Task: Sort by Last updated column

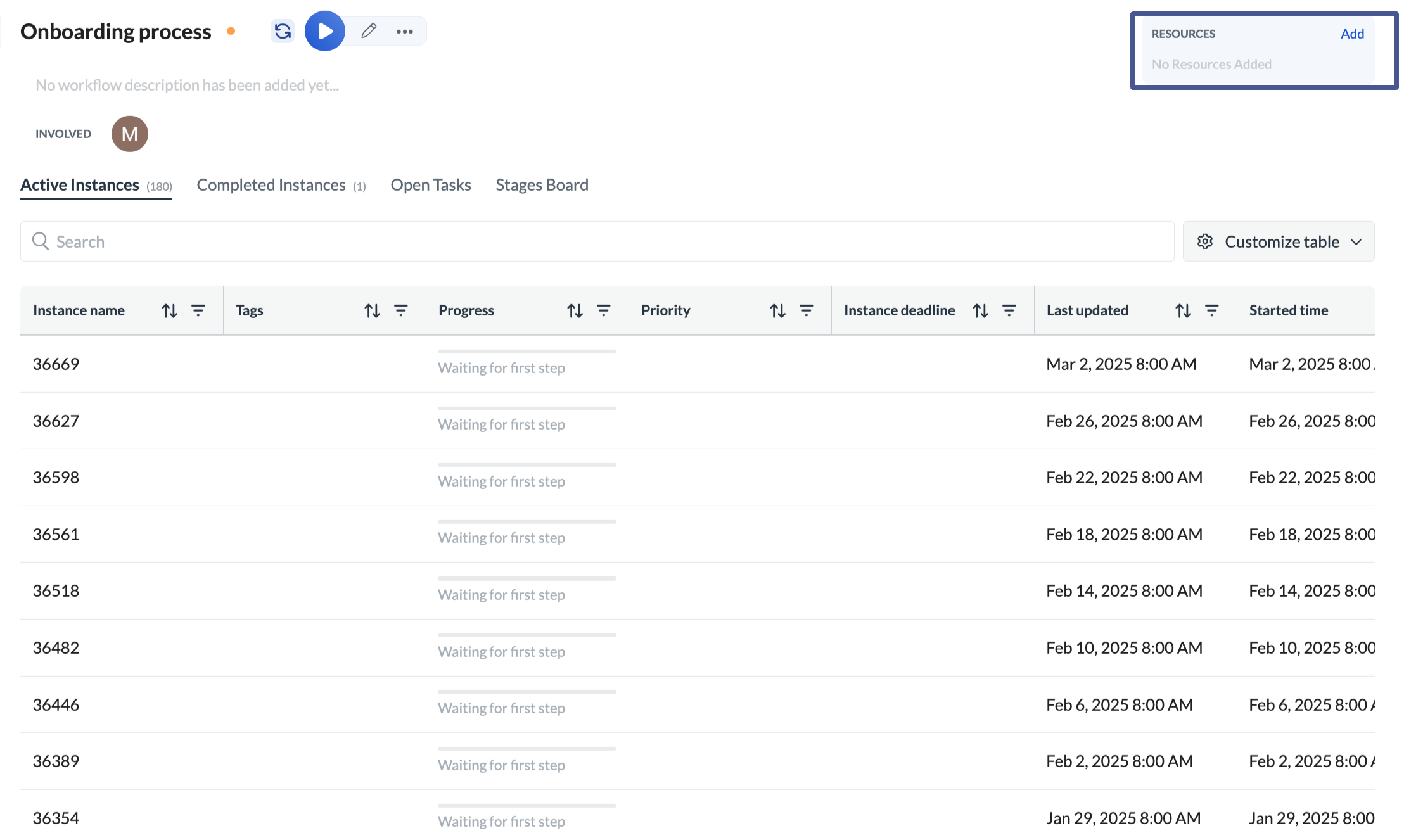Action: [1183, 310]
